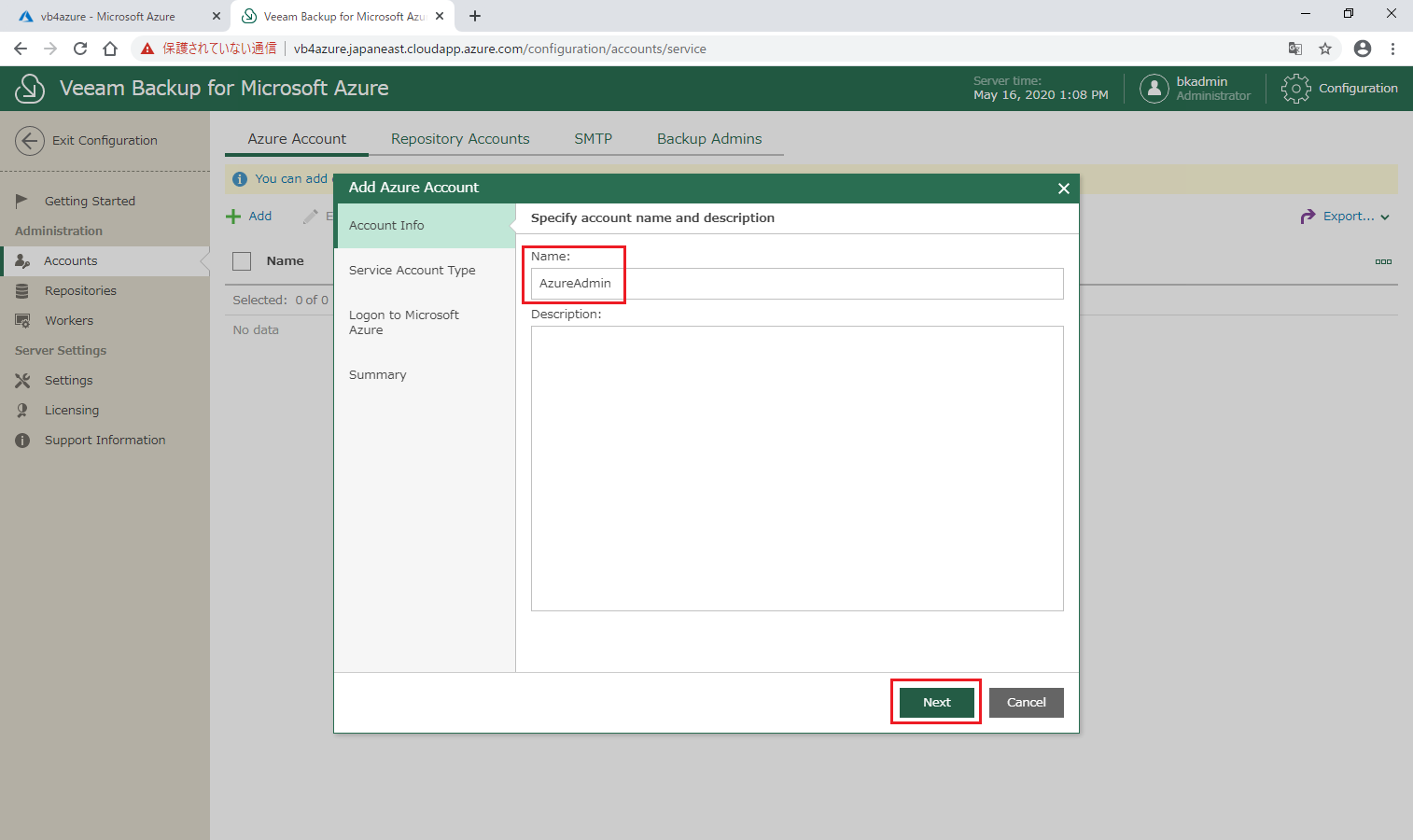Click the insecure site warning icon
This screenshot has width=1413, height=840.
click(147, 49)
